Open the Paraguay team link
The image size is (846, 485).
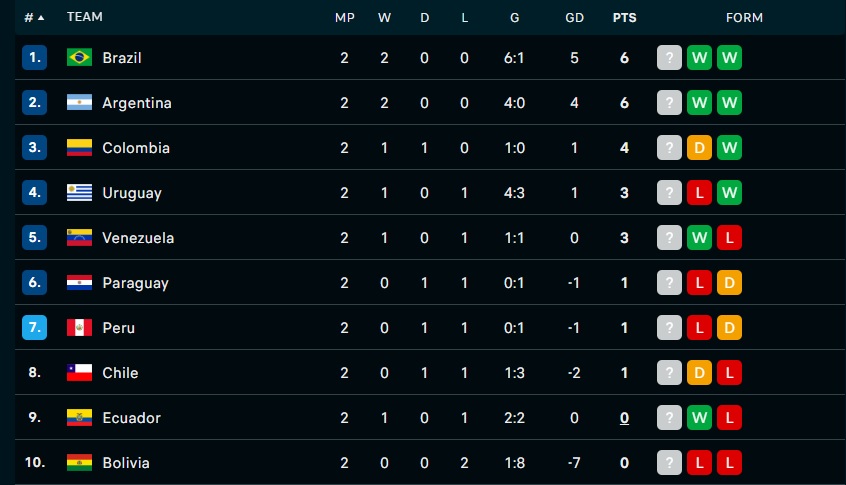pos(135,283)
